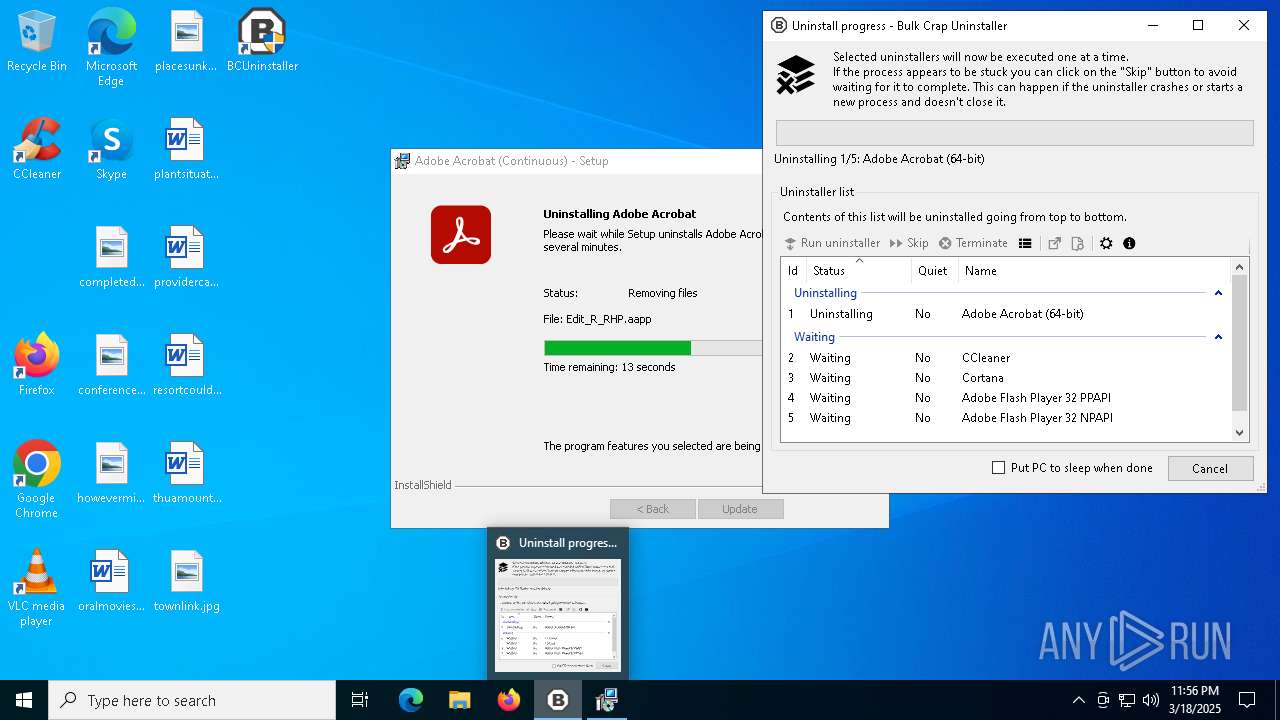Select the oralmovies document on desktop
The height and width of the screenshot is (720, 1280).
coord(111,582)
